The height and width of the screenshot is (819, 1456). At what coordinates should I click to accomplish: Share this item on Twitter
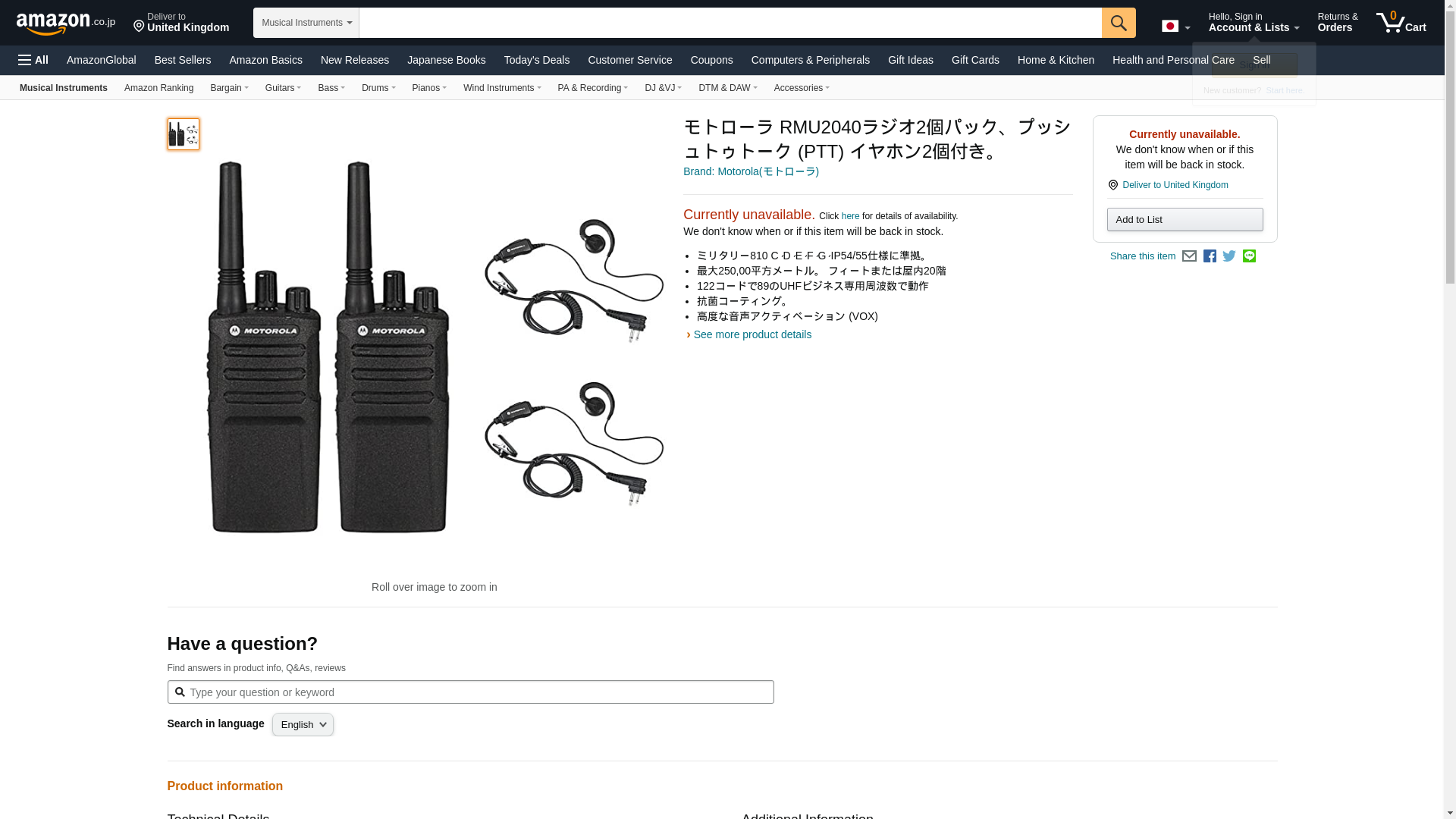pyautogui.click(x=1229, y=256)
